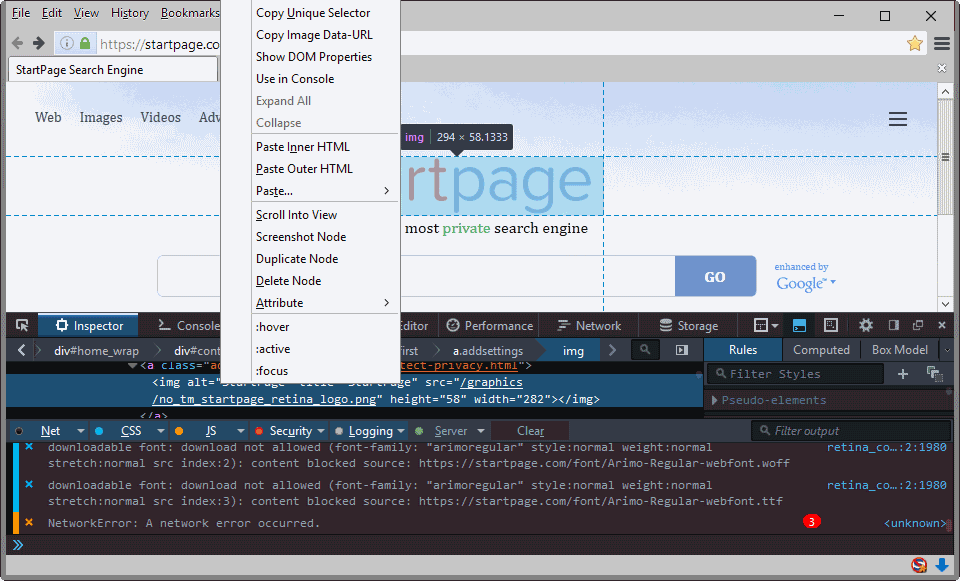Toggle the :hover pseudo-class
This screenshot has width=960, height=581.
click(273, 327)
